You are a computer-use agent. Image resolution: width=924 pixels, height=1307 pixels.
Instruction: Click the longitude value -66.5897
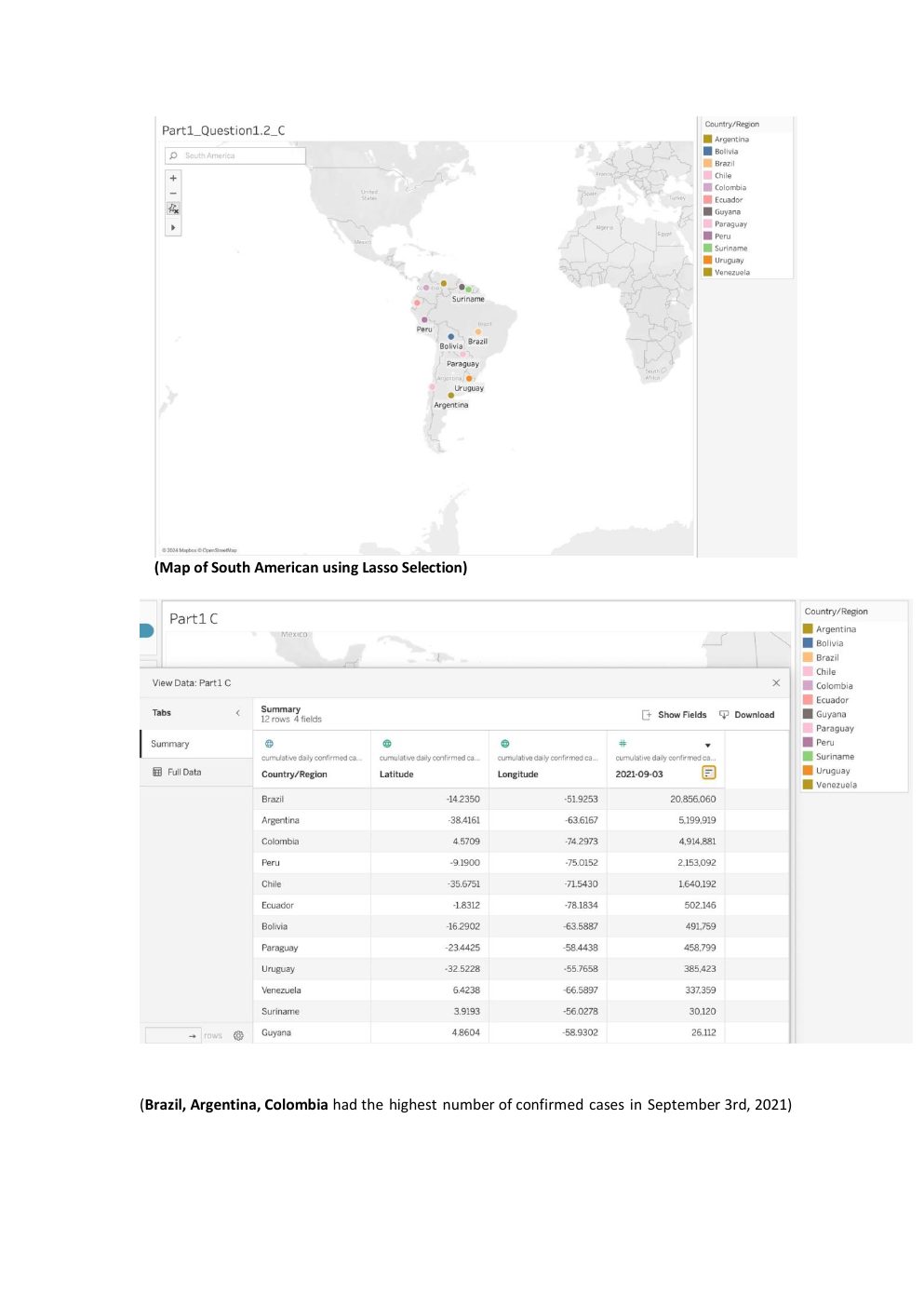(x=581, y=990)
